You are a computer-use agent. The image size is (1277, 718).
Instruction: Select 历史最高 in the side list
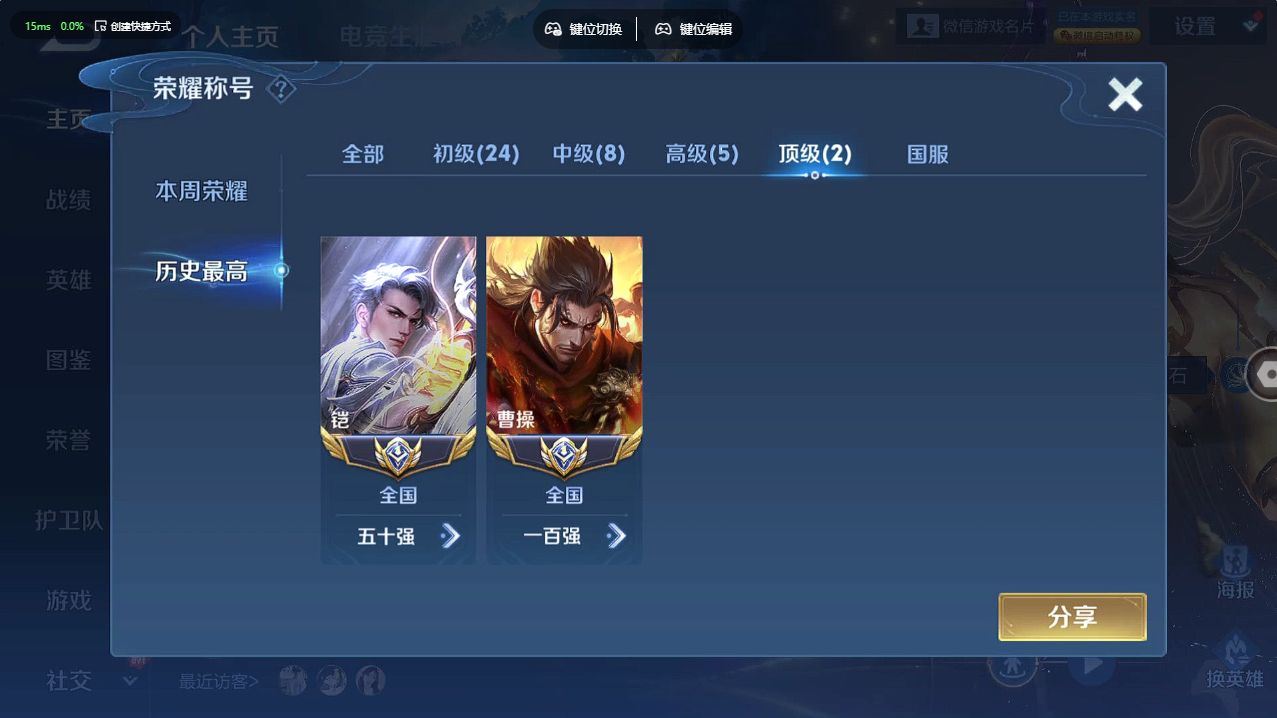[x=201, y=271]
